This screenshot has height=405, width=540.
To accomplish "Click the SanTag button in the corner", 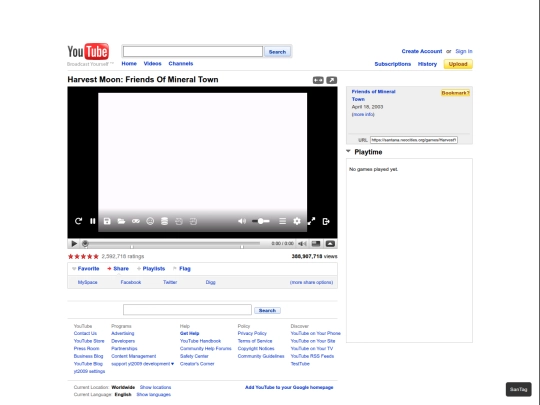I will pos(518,390).
